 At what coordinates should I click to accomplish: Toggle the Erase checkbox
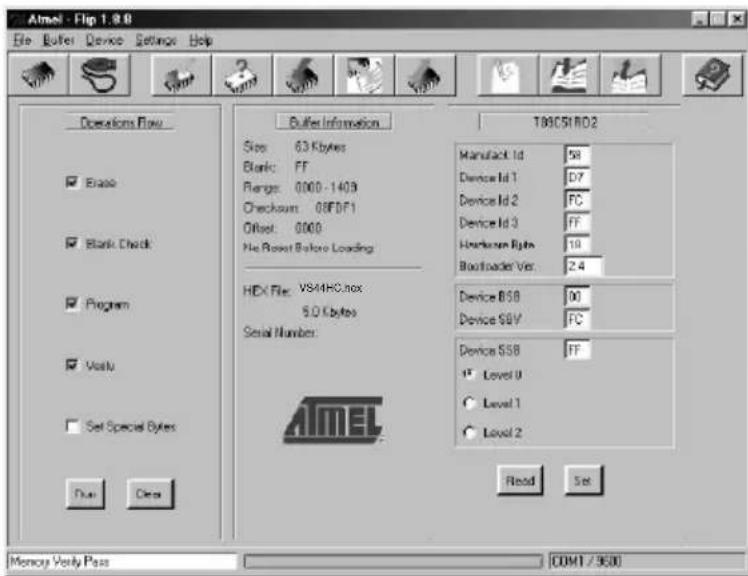pos(72,182)
